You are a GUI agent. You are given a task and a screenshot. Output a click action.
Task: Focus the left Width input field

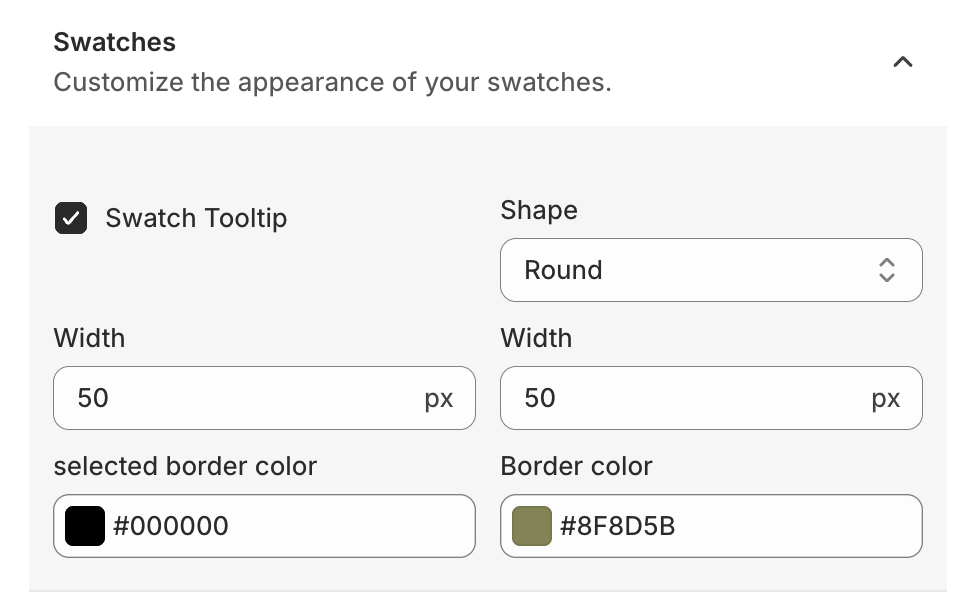tap(240, 398)
